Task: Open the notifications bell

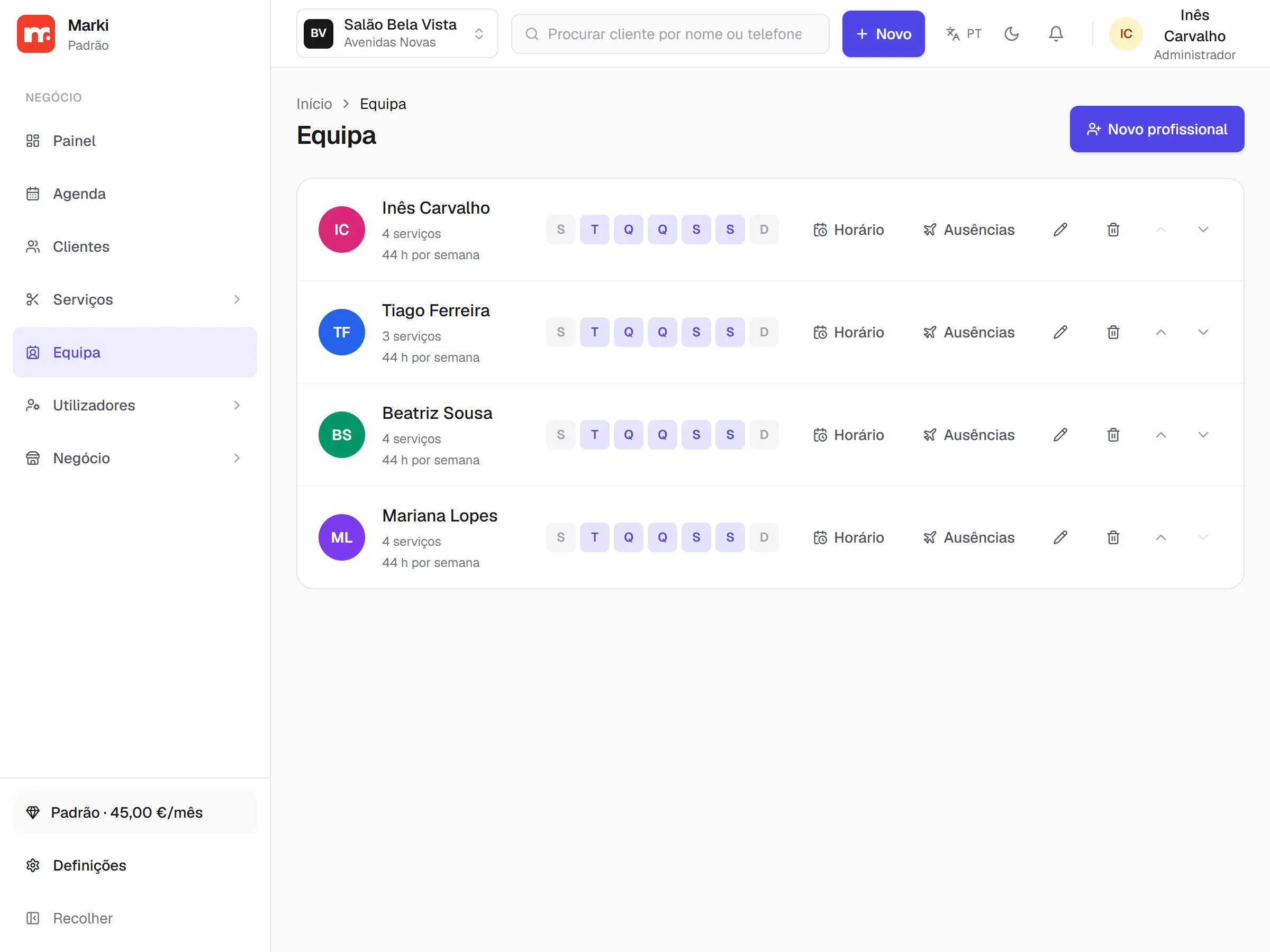Action: [x=1055, y=34]
